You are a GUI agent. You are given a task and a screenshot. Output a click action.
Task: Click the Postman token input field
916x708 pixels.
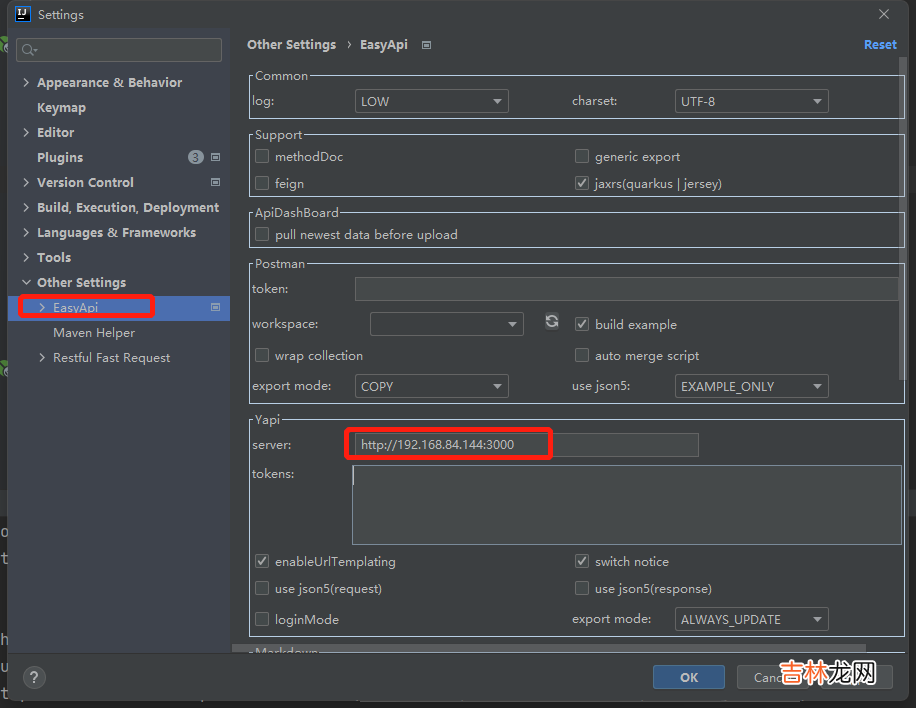pyautogui.click(x=626, y=289)
